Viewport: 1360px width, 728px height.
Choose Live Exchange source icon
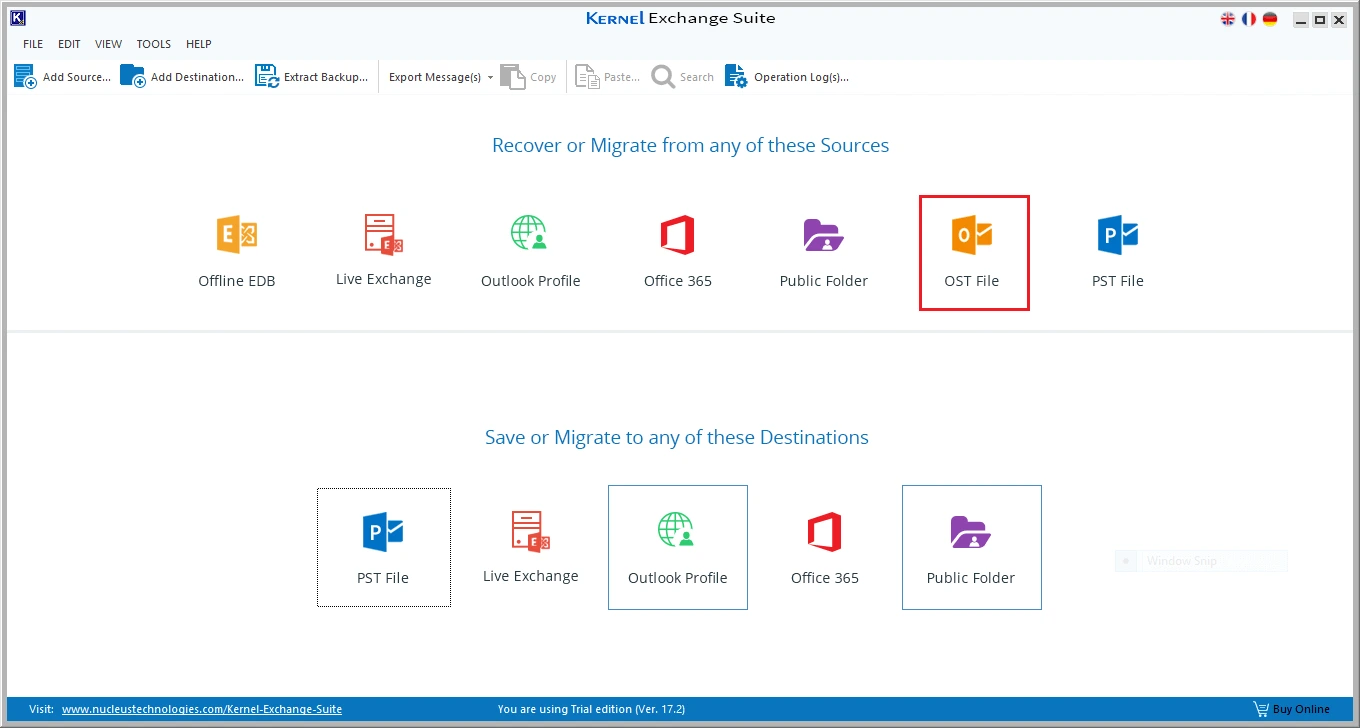383,251
